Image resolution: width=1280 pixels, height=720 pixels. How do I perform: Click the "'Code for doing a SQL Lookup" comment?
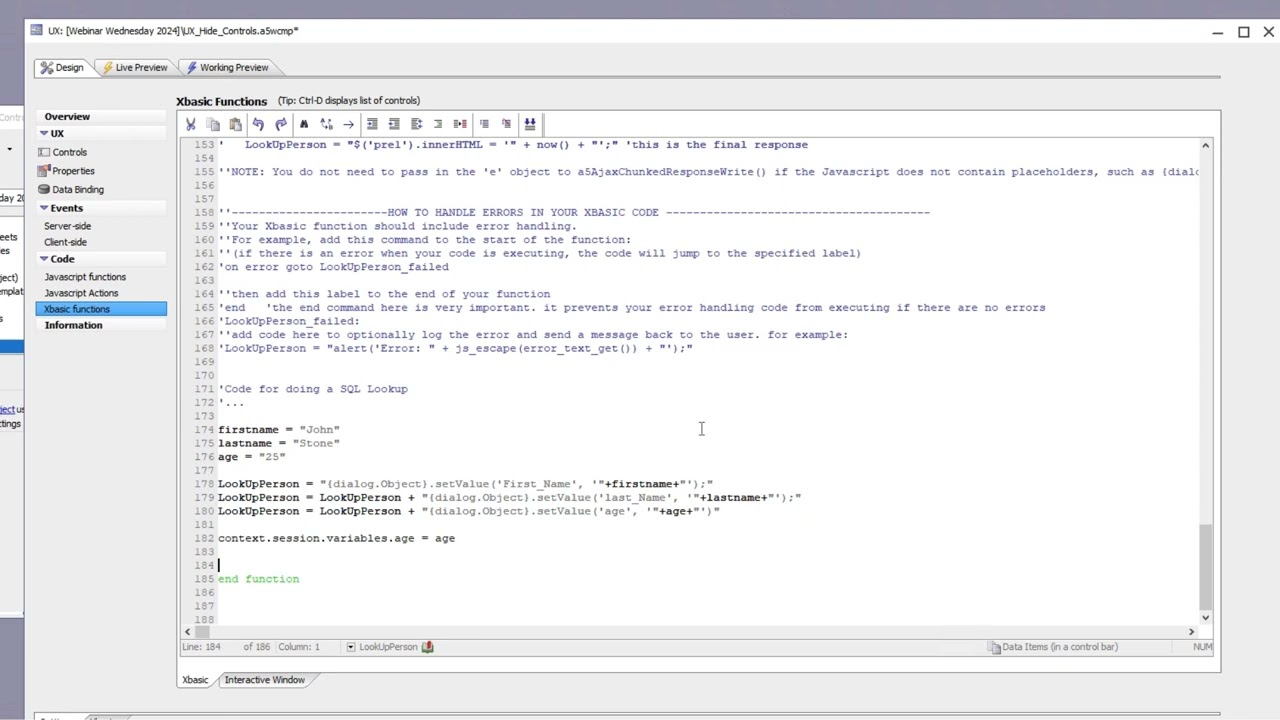tap(313, 389)
